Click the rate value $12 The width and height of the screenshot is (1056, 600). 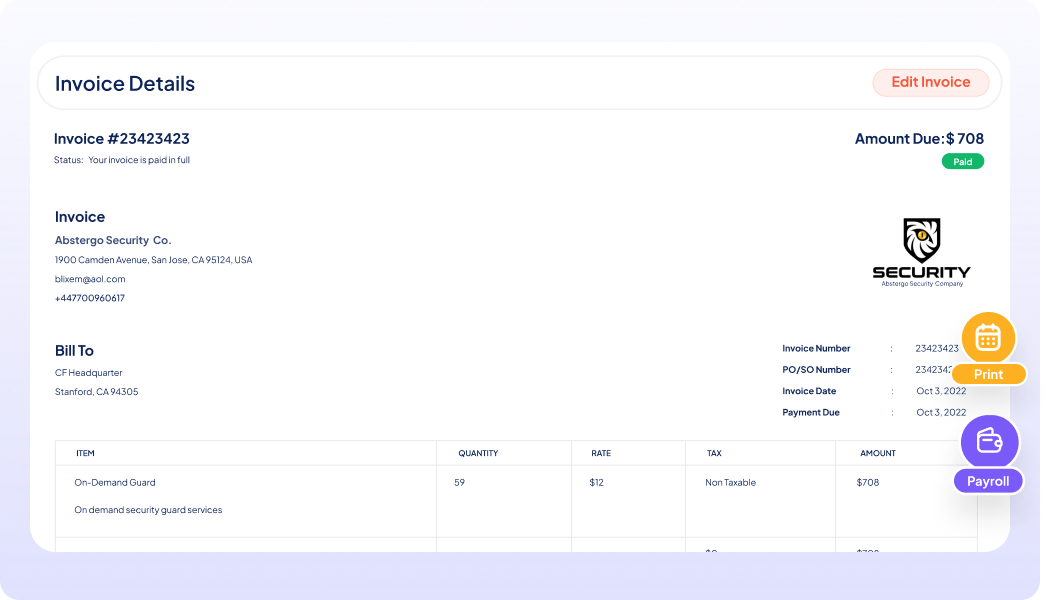coord(596,483)
